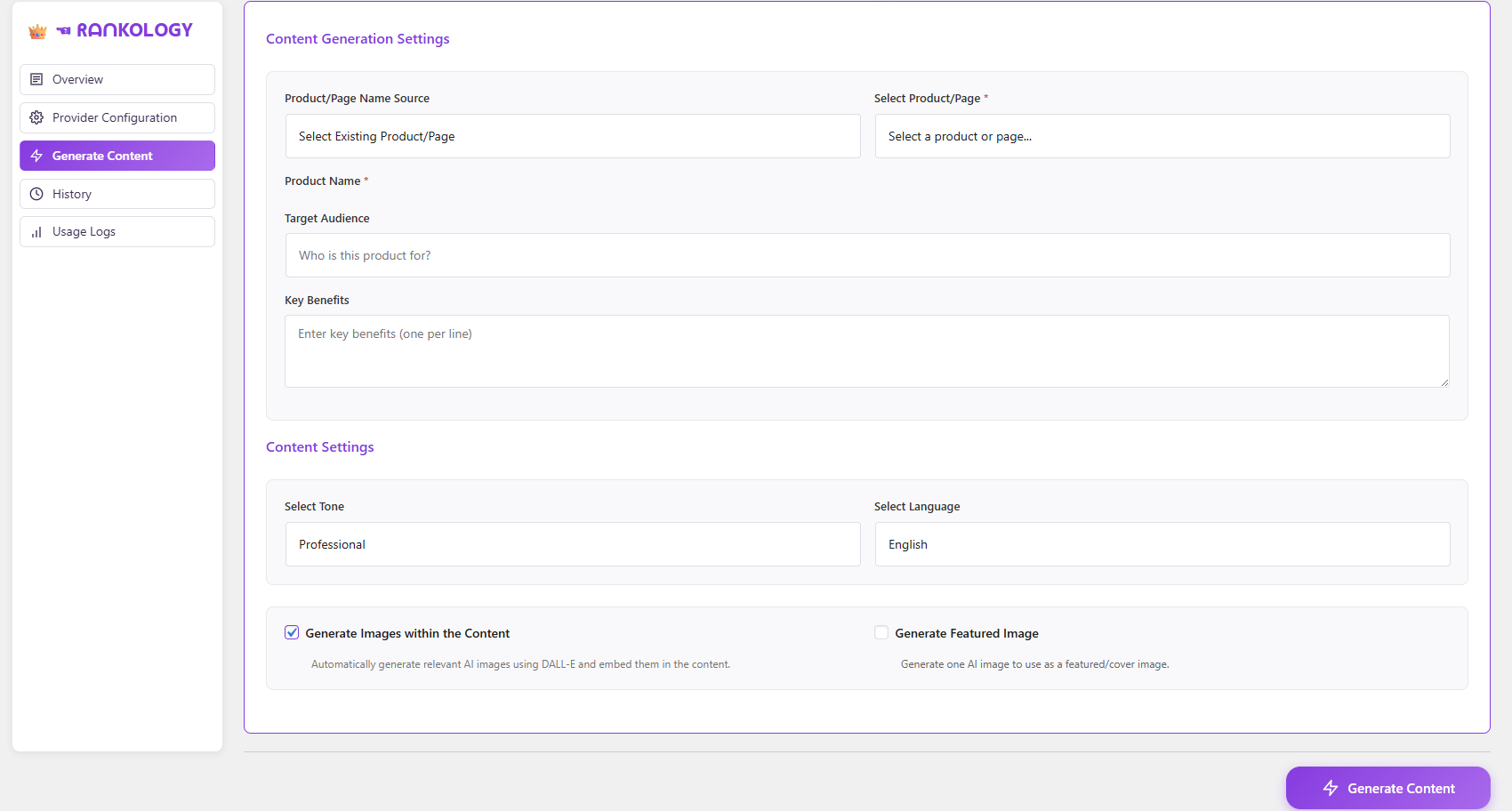Open the Usage Logs menu item

point(84,232)
